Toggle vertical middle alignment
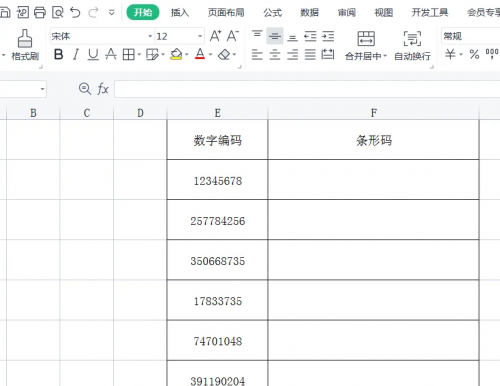The image size is (500, 386). (x=275, y=36)
